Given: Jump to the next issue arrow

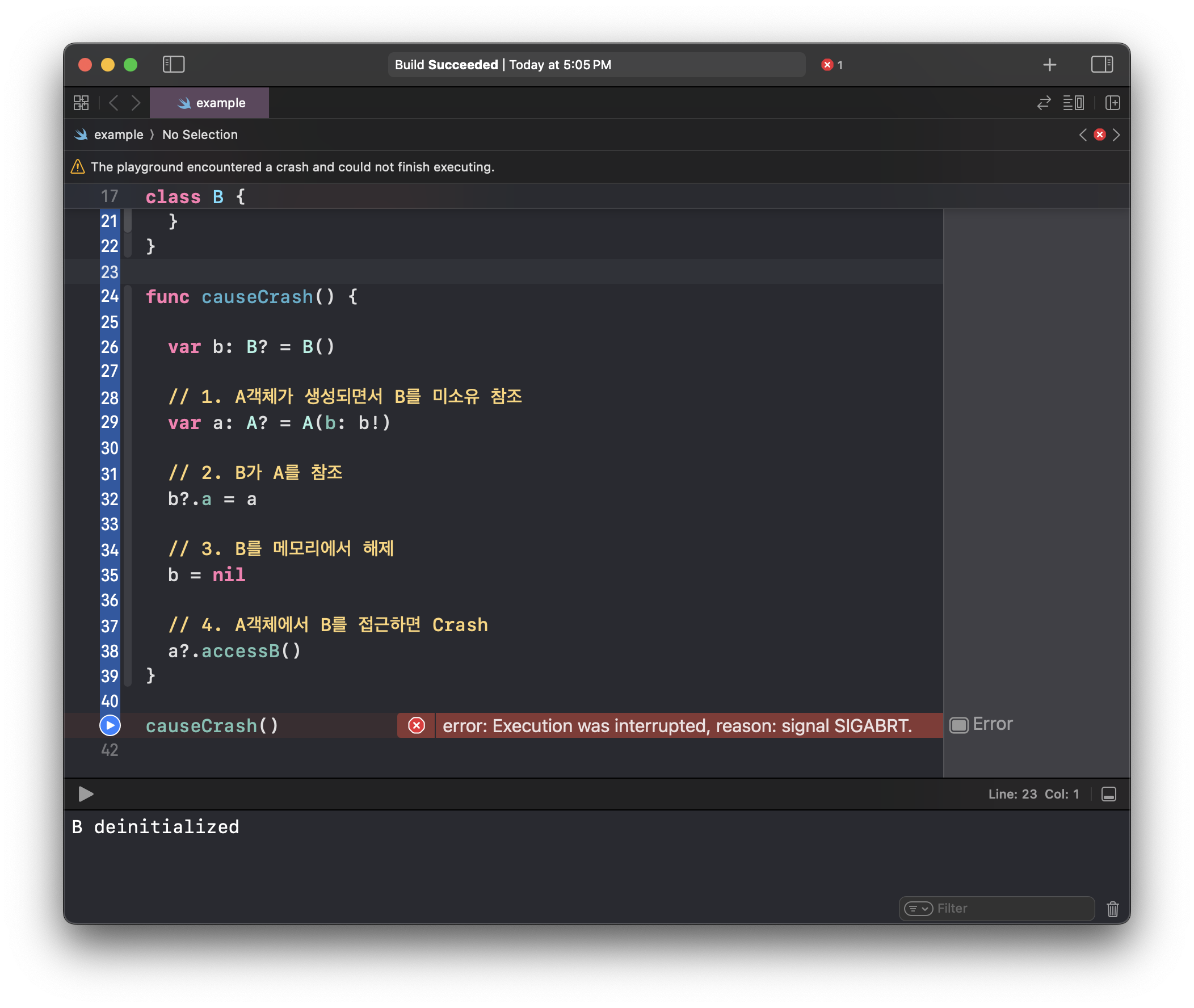Looking at the screenshot, I should [x=1116, y=135].
